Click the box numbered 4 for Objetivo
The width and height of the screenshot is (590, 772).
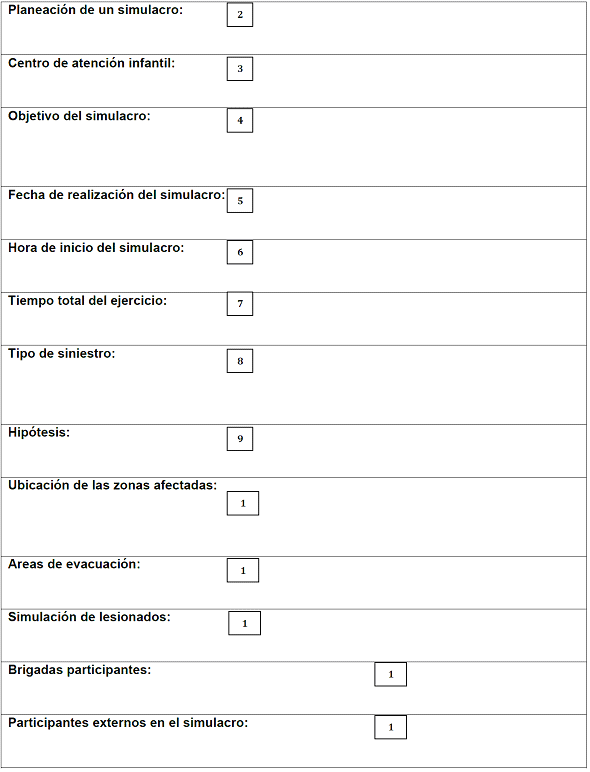point(240,121)
